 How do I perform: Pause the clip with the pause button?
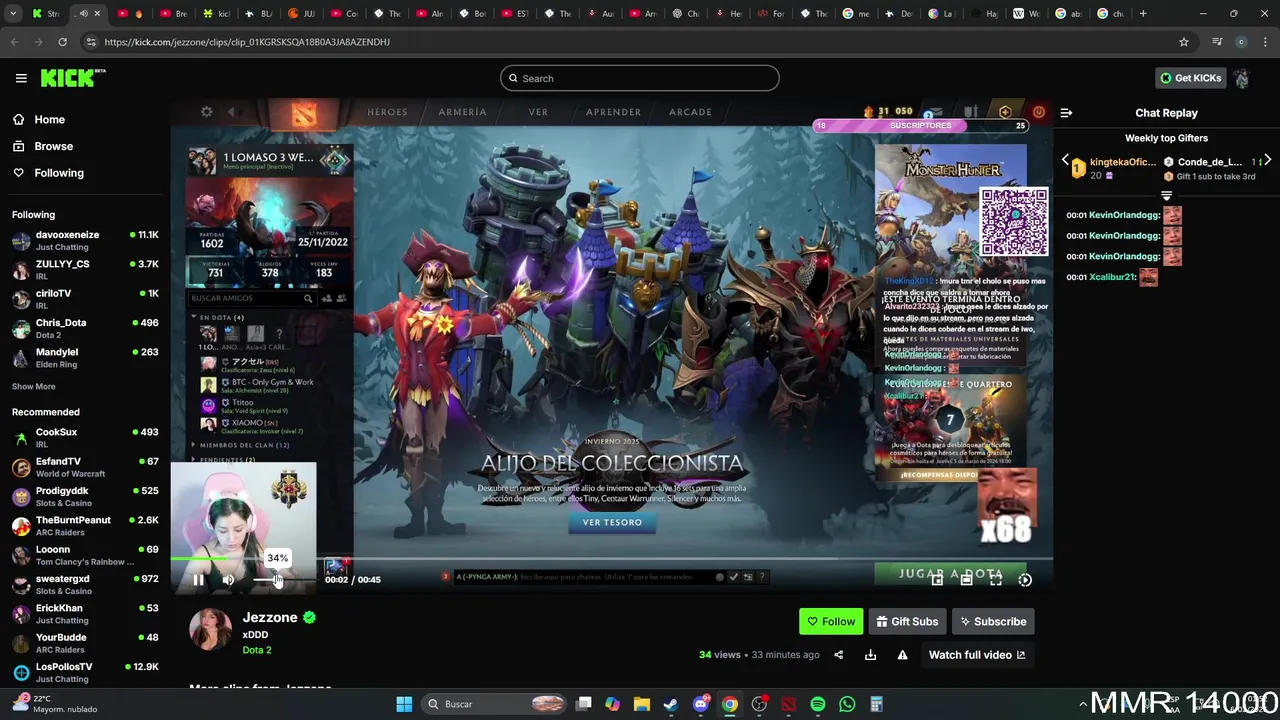198,580
